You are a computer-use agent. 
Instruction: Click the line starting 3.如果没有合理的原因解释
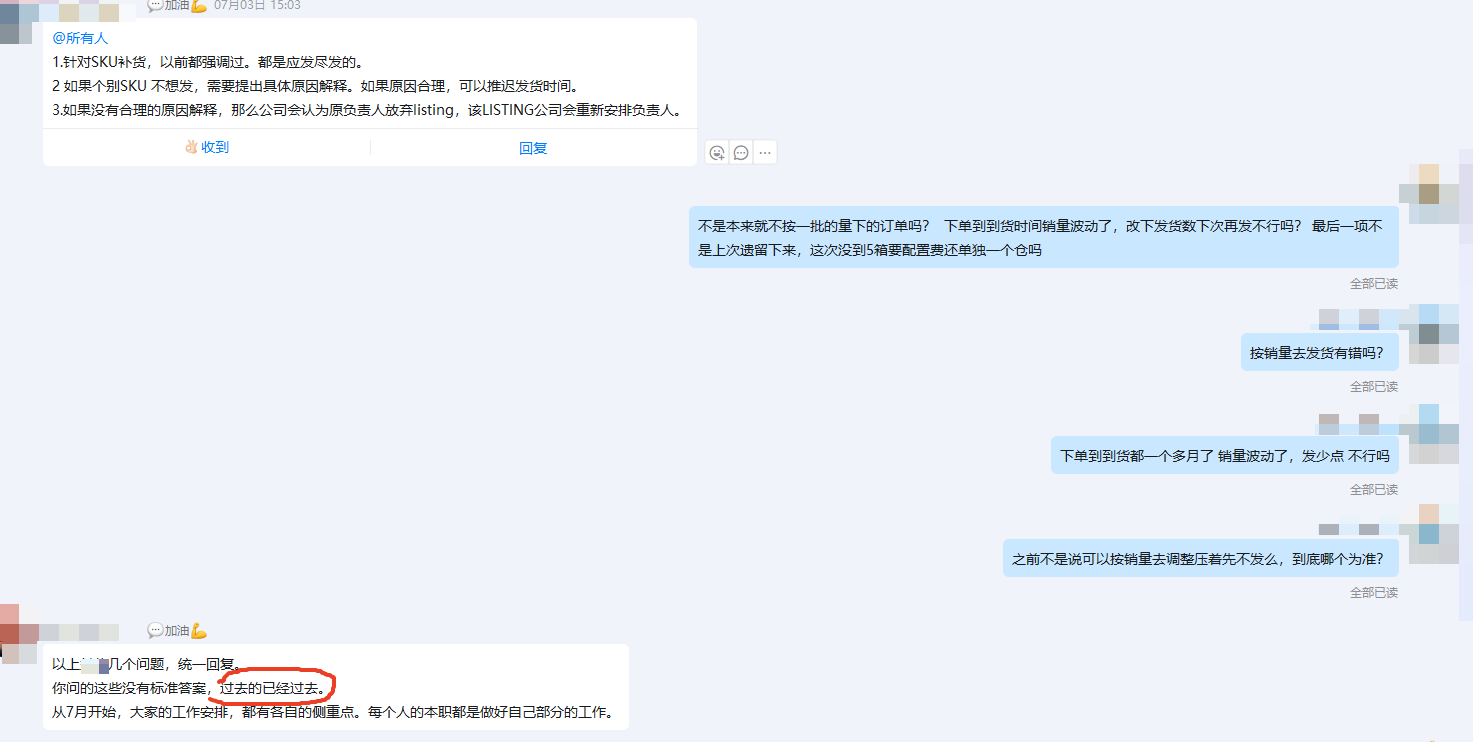(368, 111)
